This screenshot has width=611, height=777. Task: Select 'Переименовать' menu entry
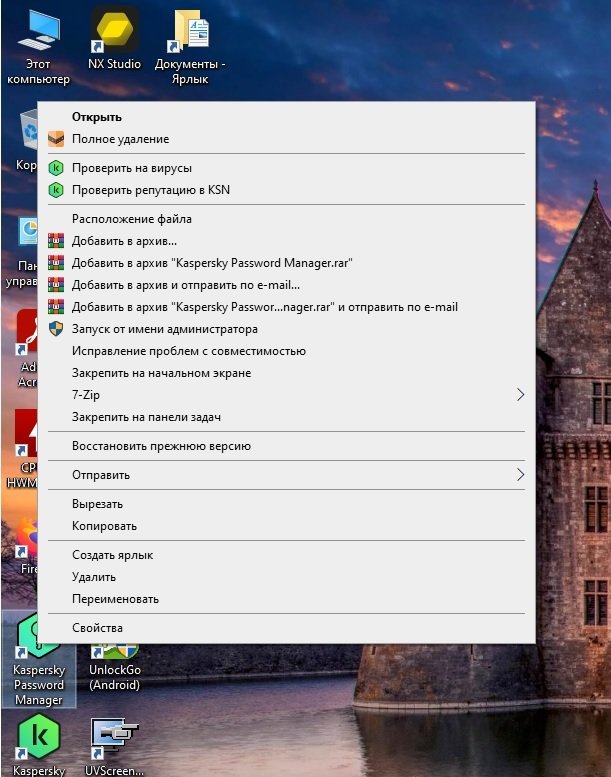click(286, 599)
